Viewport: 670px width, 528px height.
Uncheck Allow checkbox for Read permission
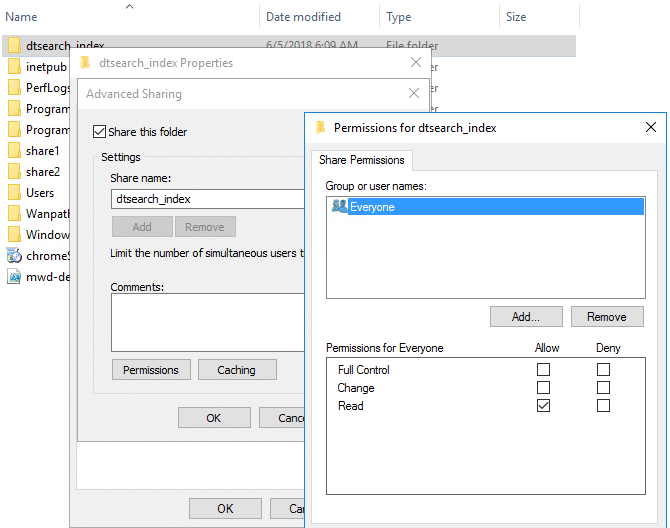544,406
